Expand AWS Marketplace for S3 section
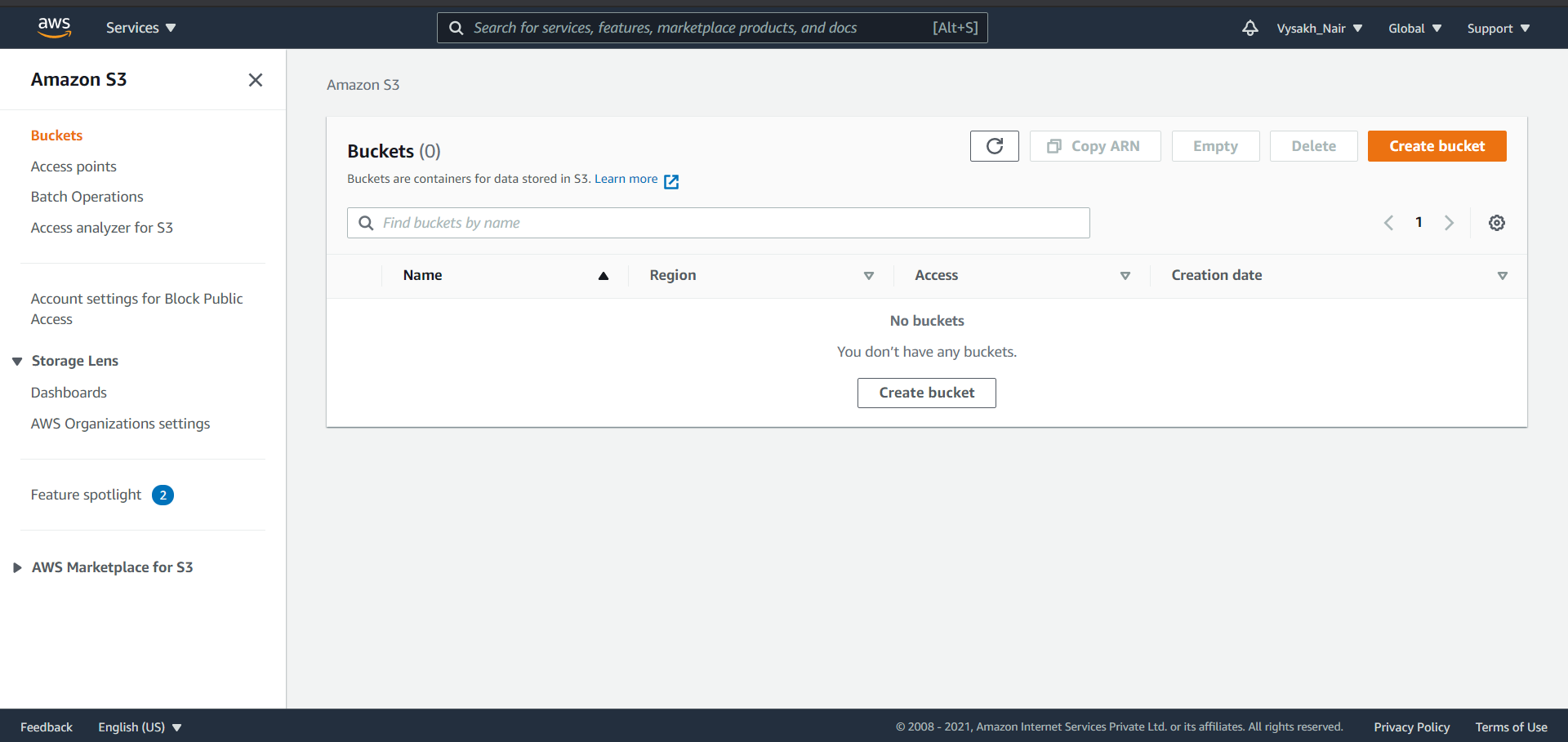Image resolution: width=1568 pixels, height=742 pixels. tap(17, 567)
